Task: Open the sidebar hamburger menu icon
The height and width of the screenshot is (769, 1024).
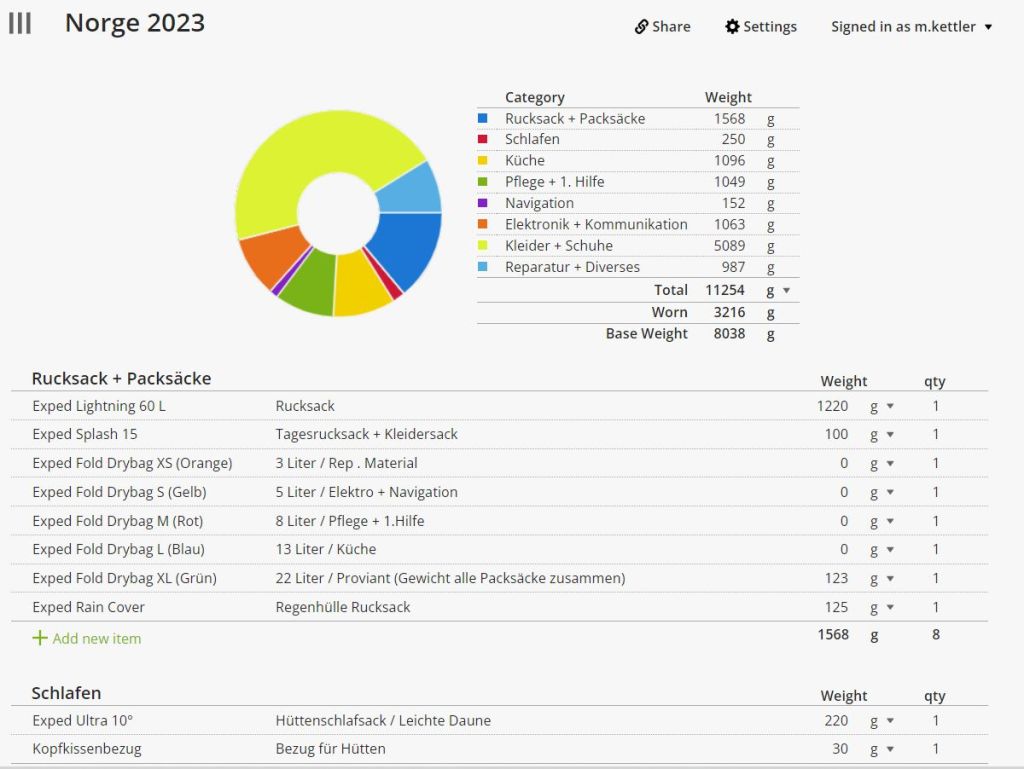Action: (x=20, y=24)
